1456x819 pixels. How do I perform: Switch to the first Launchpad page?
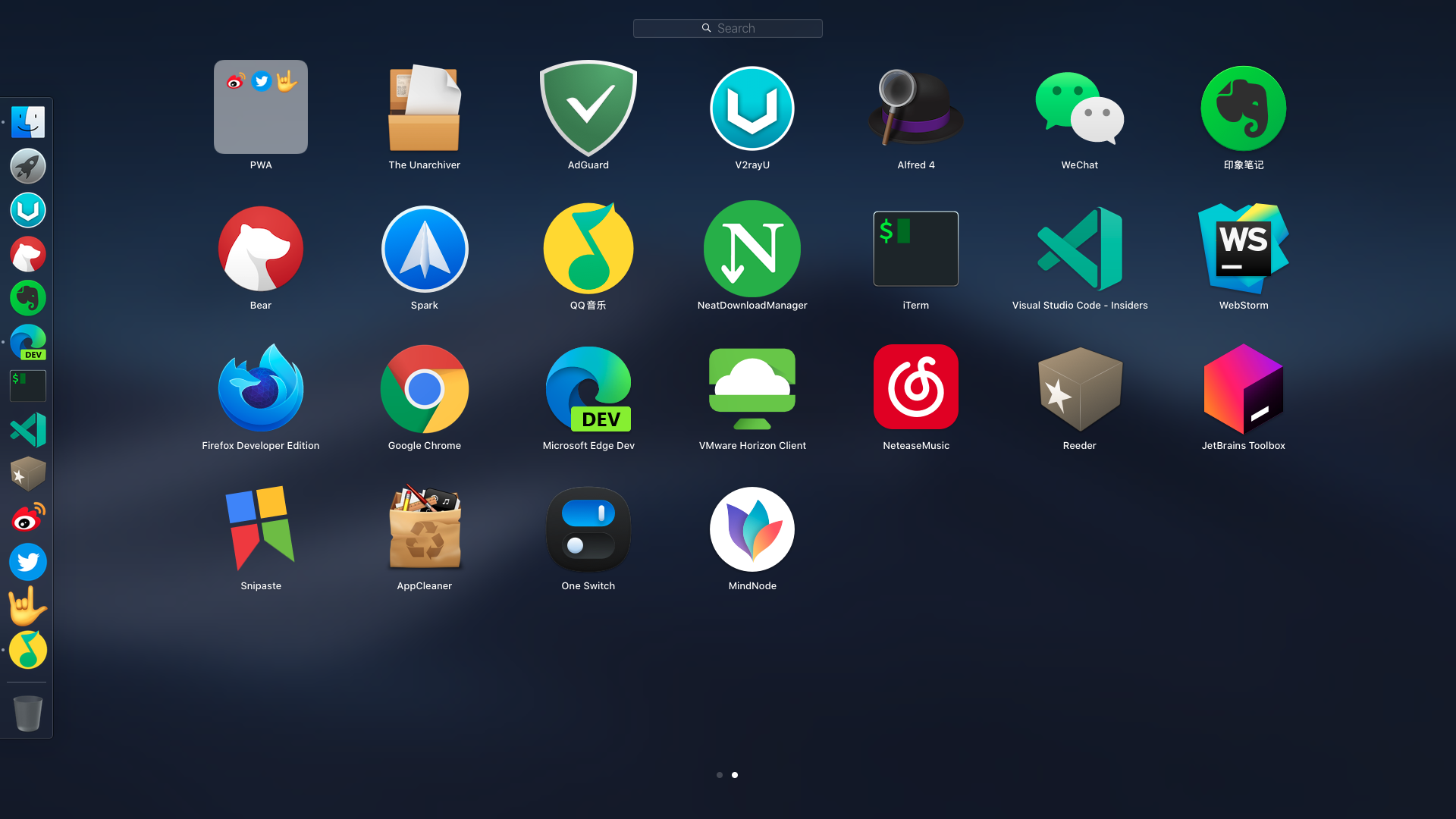coord(719,774)
